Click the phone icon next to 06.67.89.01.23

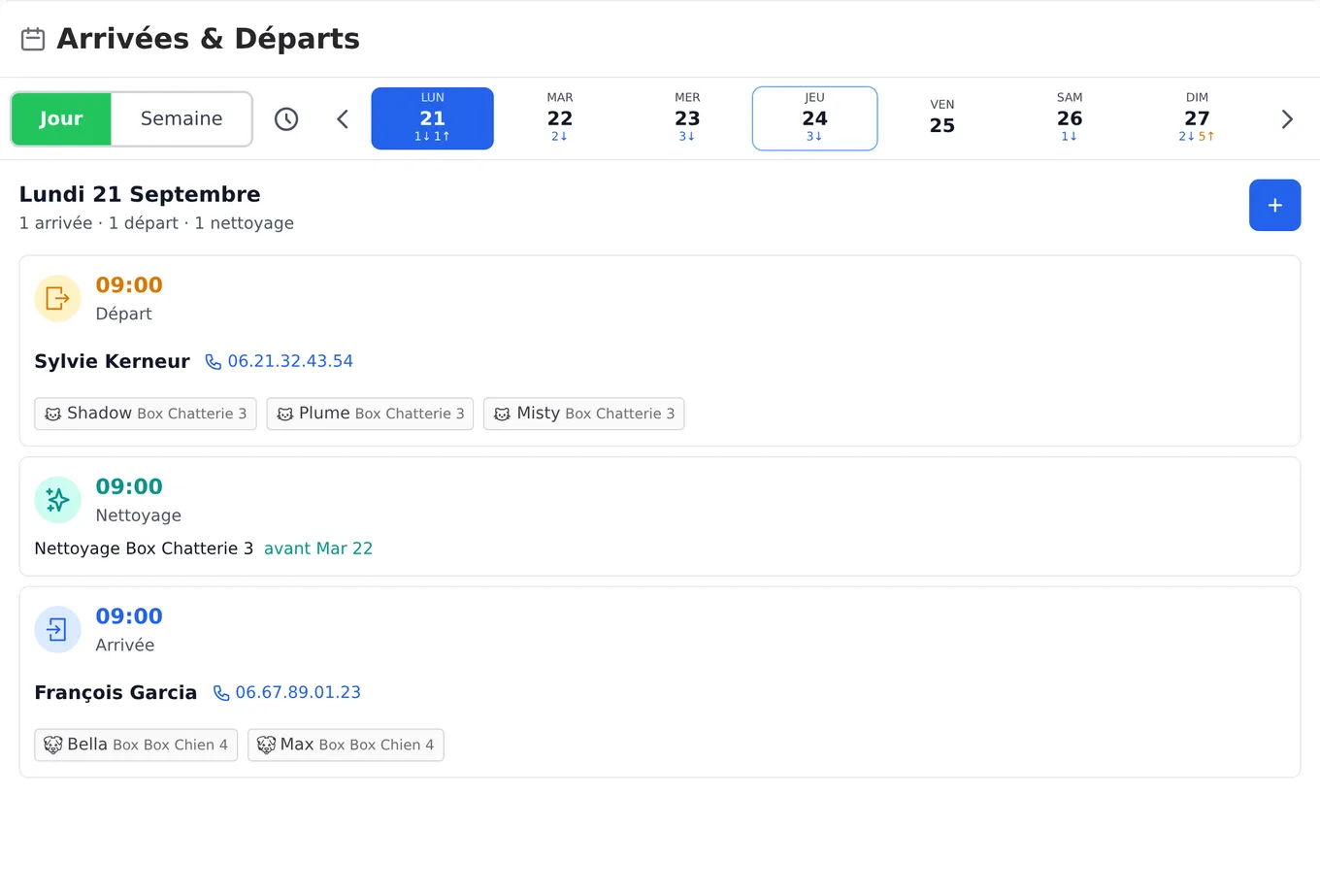point(221,693)
